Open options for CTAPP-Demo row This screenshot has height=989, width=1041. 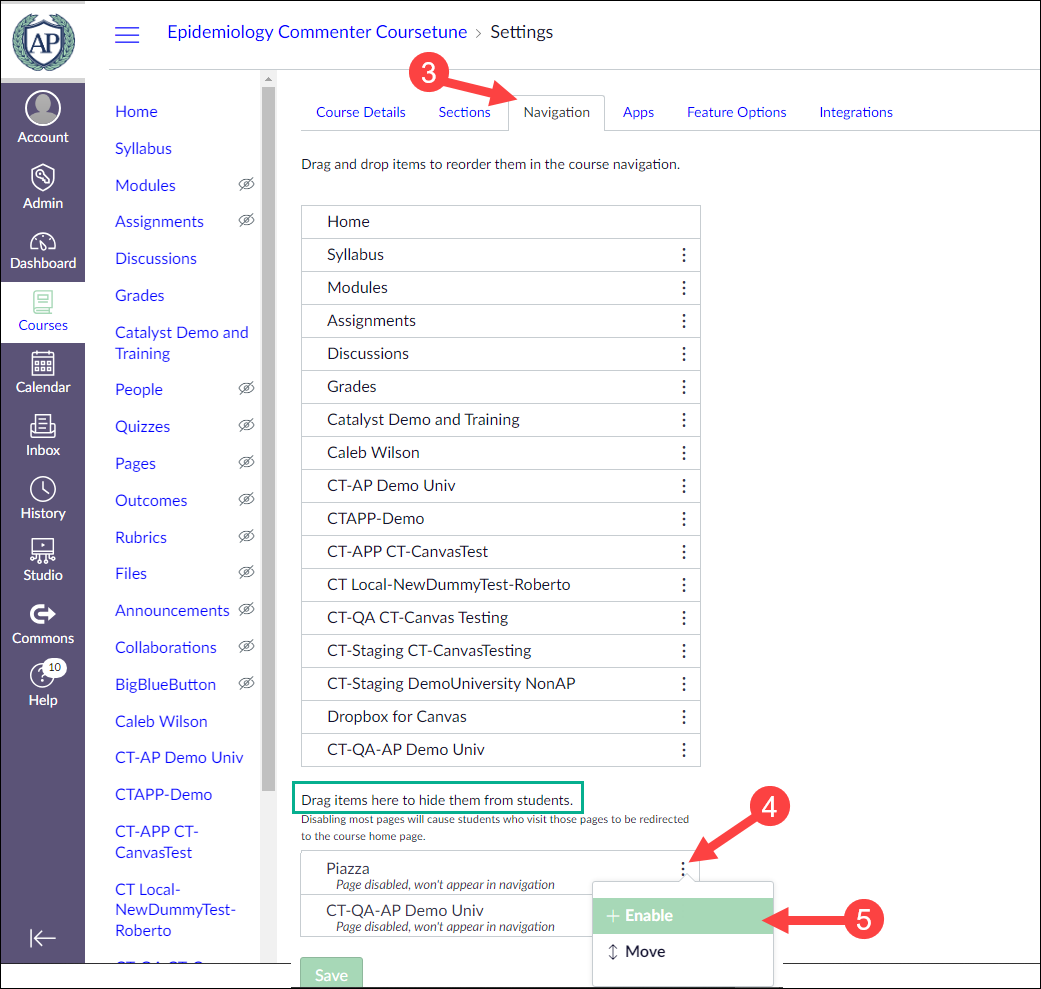point(684,519)
